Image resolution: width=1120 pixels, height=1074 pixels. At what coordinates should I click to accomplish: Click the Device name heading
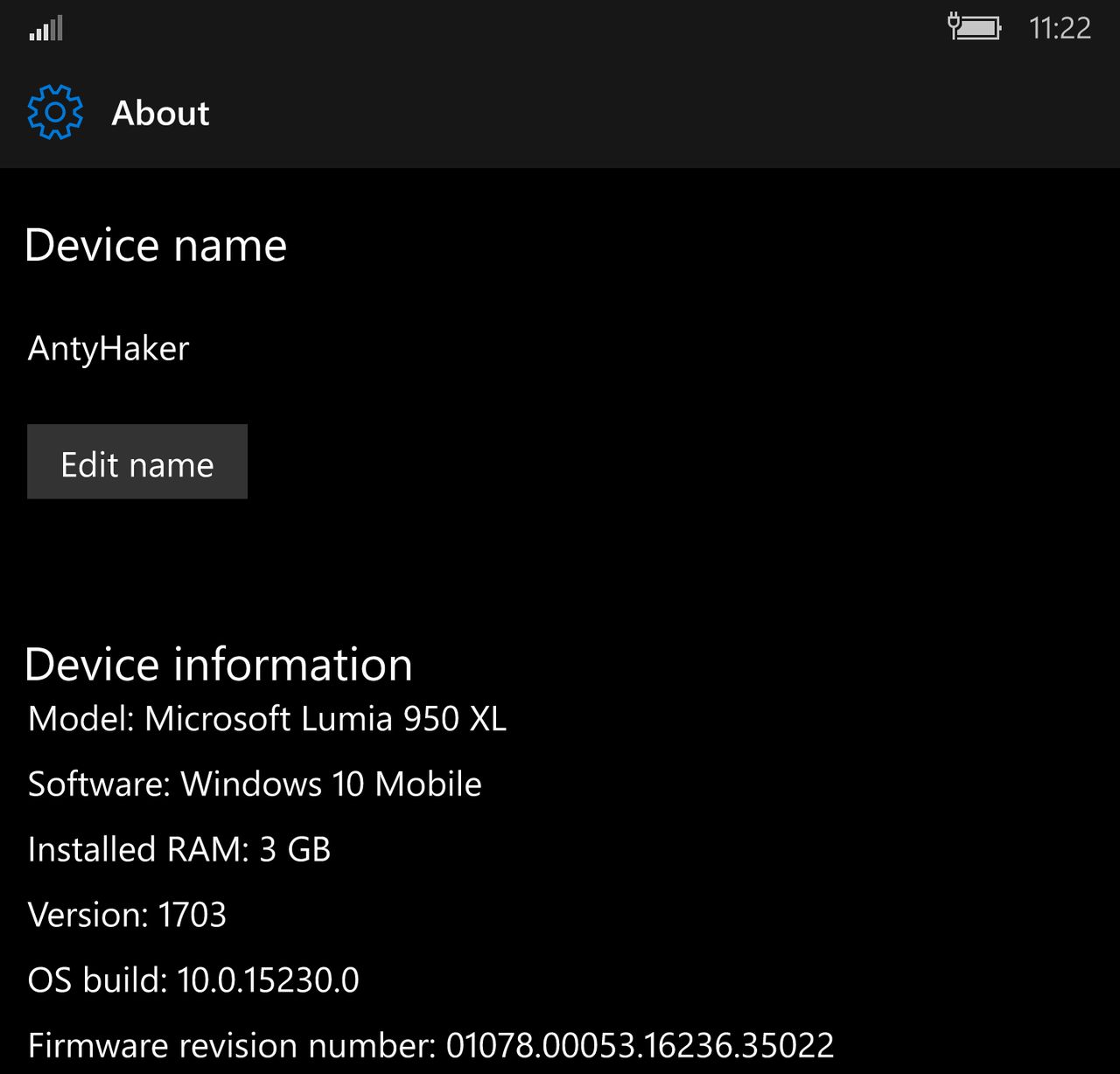point(156,245)
